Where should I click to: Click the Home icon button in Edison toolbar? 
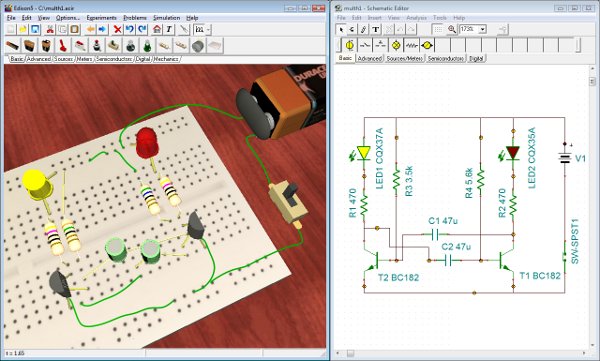(x=157, y=29)
